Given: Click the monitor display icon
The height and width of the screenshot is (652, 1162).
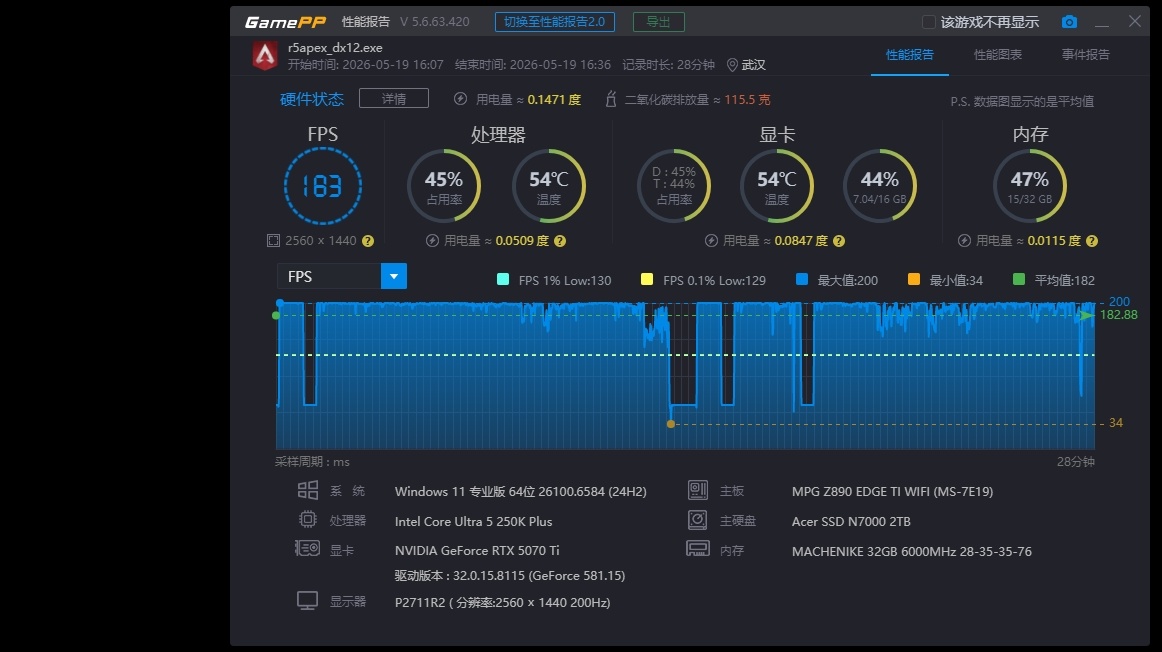Looking at the screenshot, I should tap(308, 600).
